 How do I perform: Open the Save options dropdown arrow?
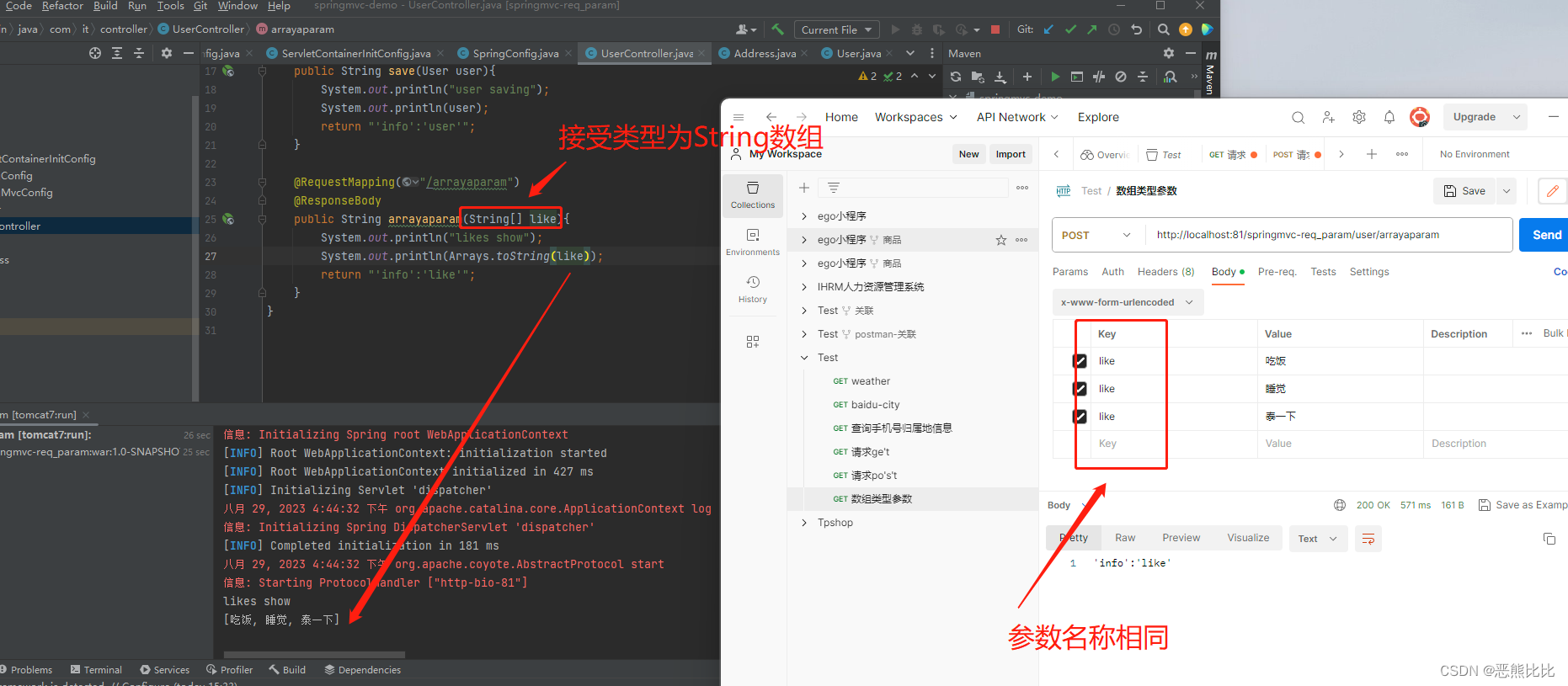pos(1507,191)
